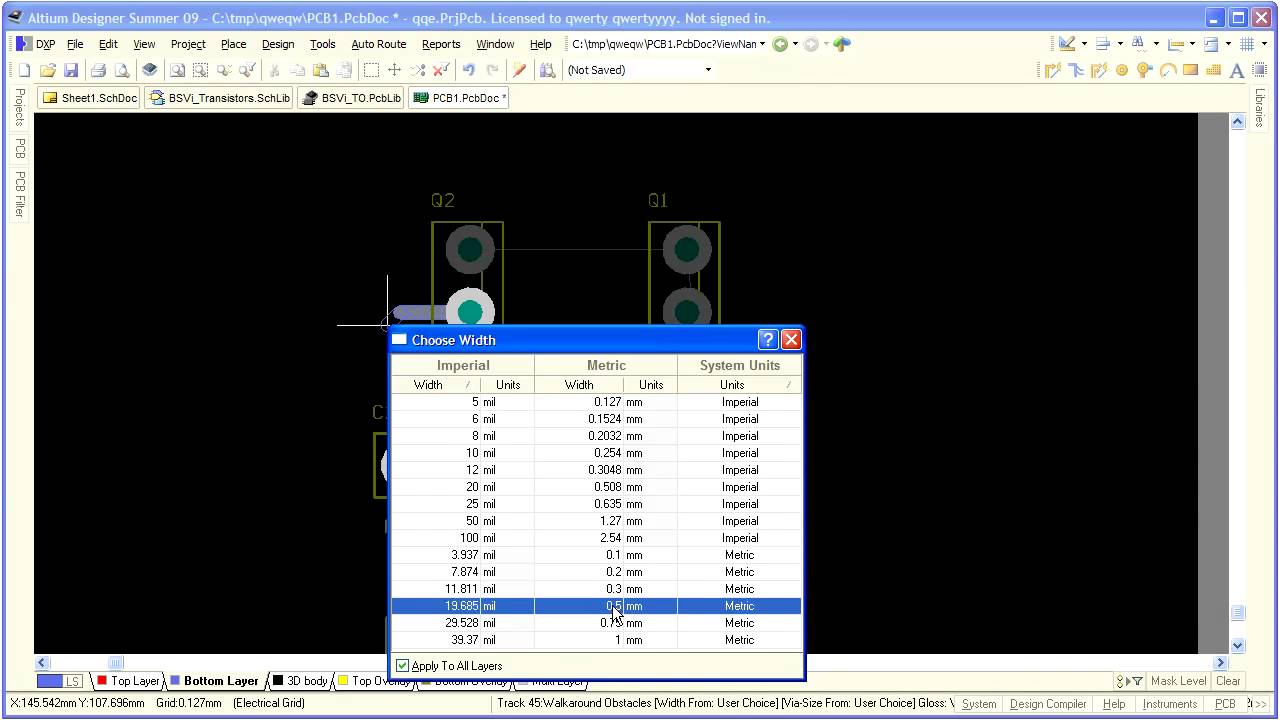1280x720 pixels.
Task: Open the Instruments panel button
Action: tap(1170, 704)
